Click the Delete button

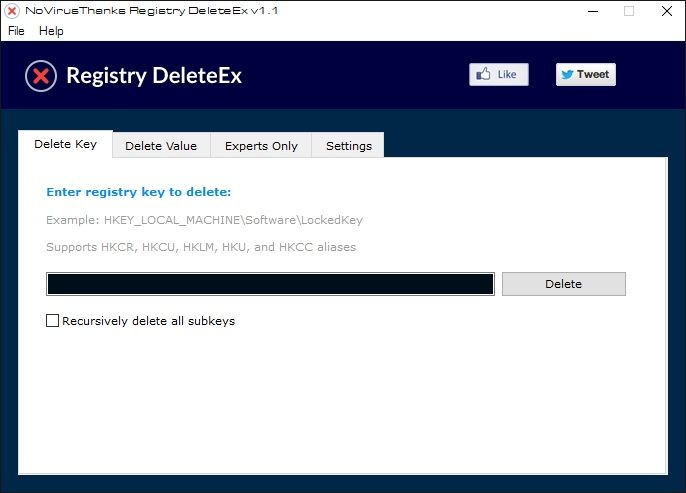point(564,284)
